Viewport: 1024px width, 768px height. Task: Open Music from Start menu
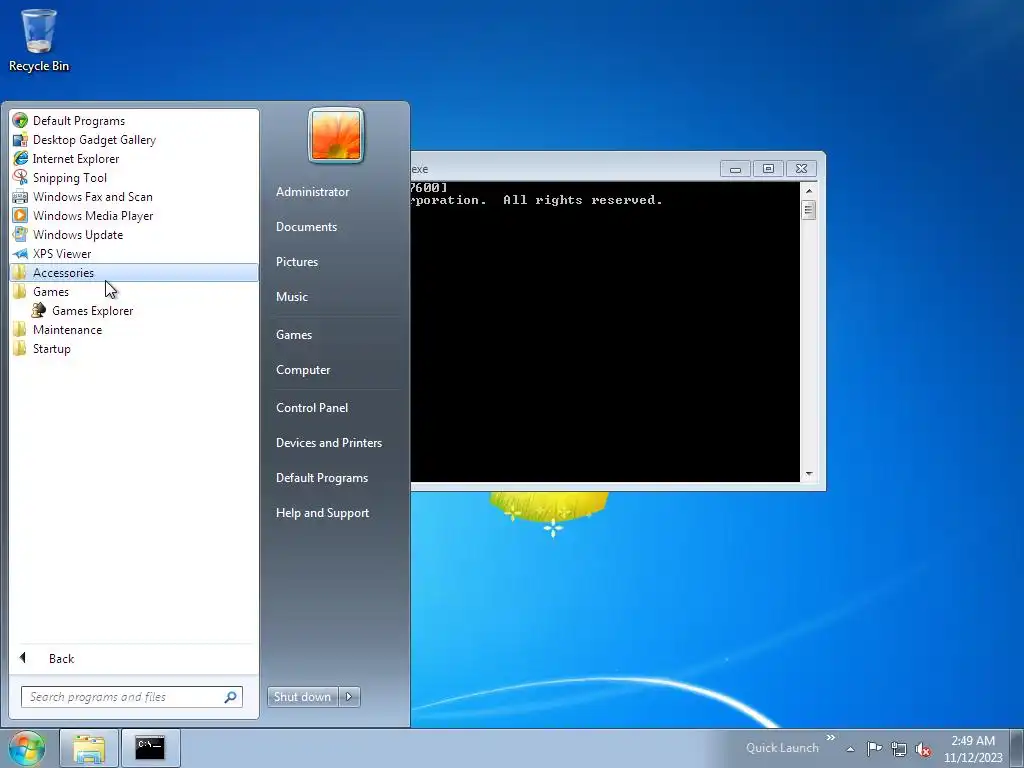[x=292, y=296]
